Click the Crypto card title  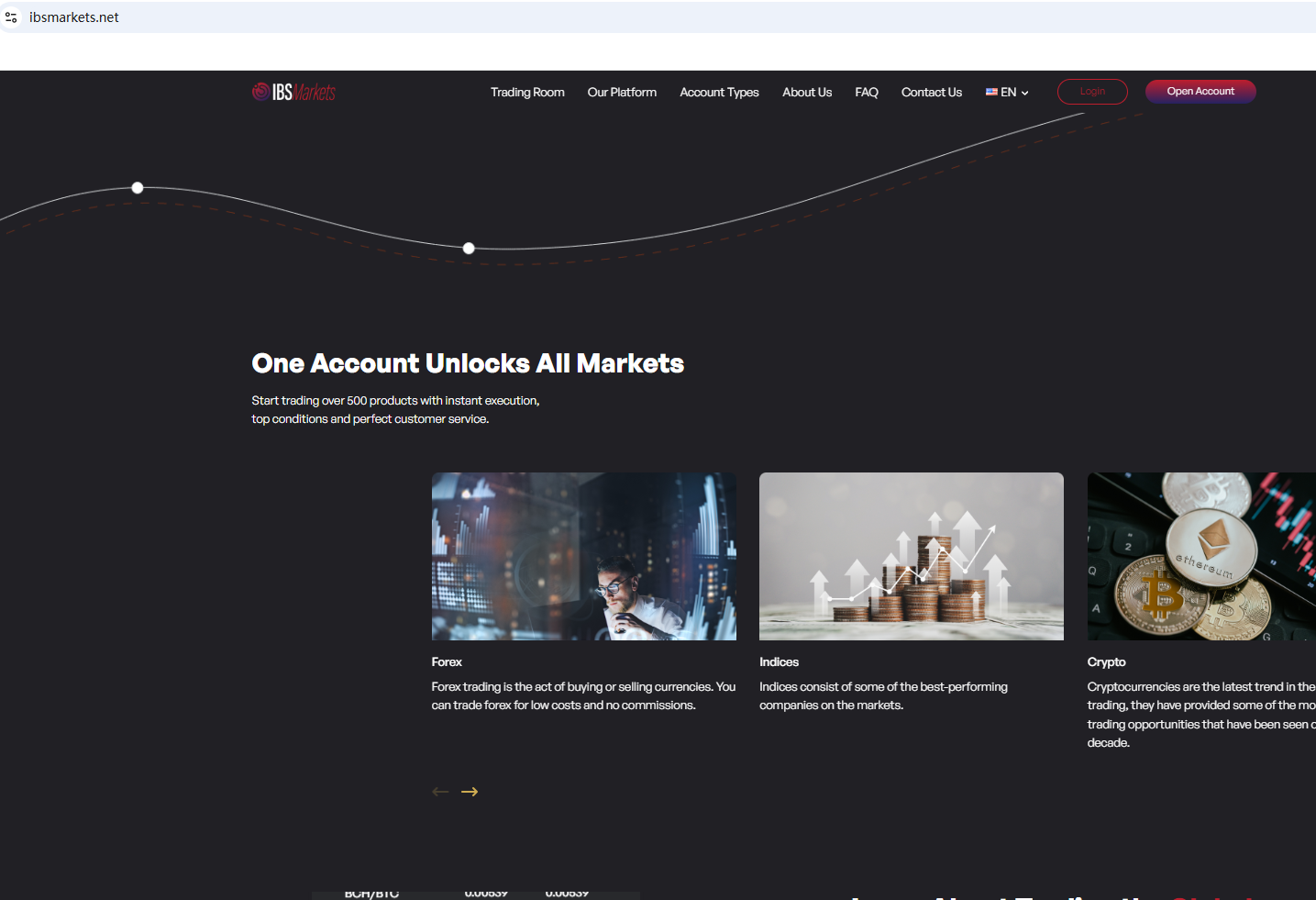click(x=1106, y=662)
